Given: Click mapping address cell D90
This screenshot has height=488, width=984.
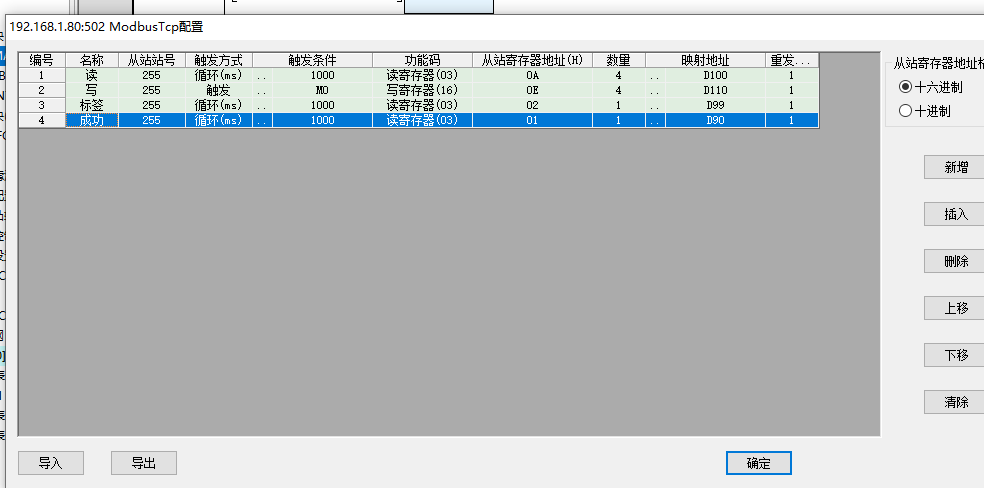Looking at the screenshot, I should click(715, 120).
